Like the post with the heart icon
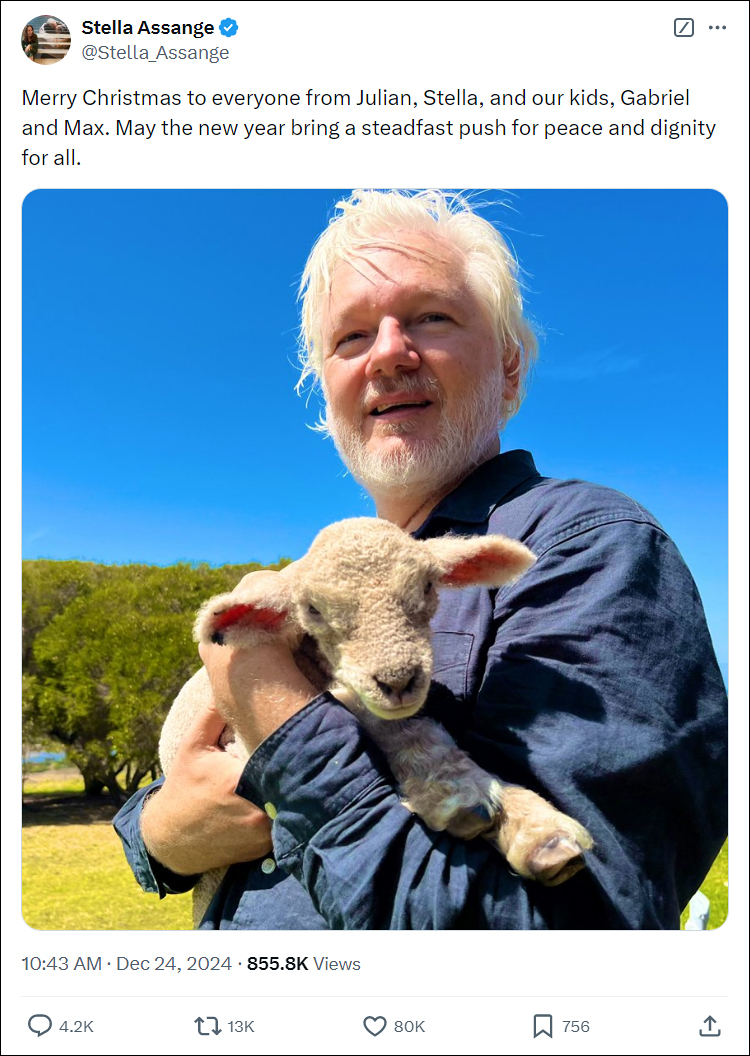Screen dimensions: 750x1056 tap(374, 1026)
